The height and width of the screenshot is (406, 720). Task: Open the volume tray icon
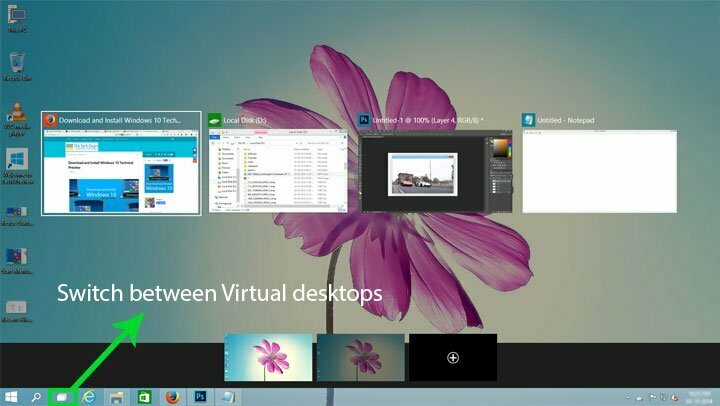click(675, 397)
